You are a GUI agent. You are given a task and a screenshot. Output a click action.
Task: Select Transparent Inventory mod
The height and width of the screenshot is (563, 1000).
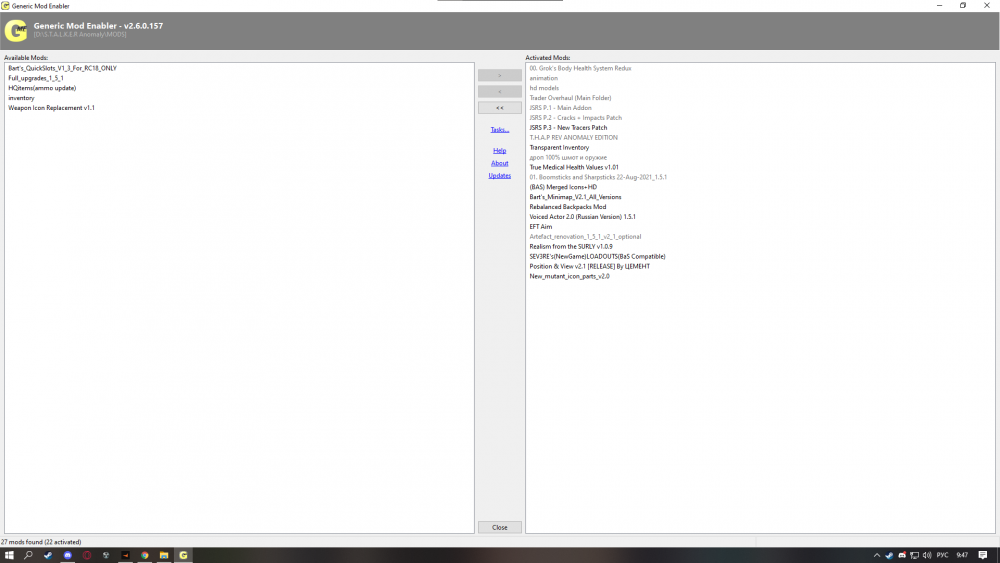(x=559, y=147)
